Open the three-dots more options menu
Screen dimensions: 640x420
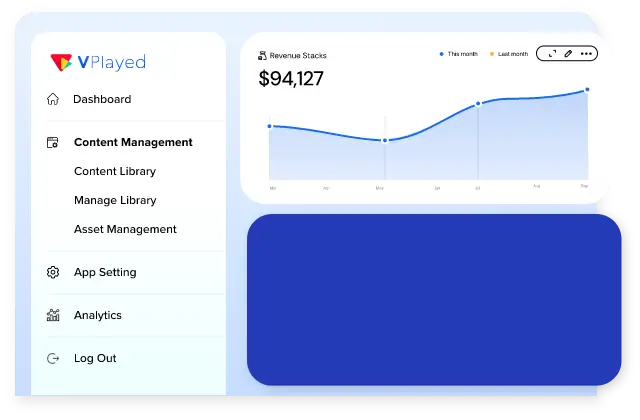[586, 54]
